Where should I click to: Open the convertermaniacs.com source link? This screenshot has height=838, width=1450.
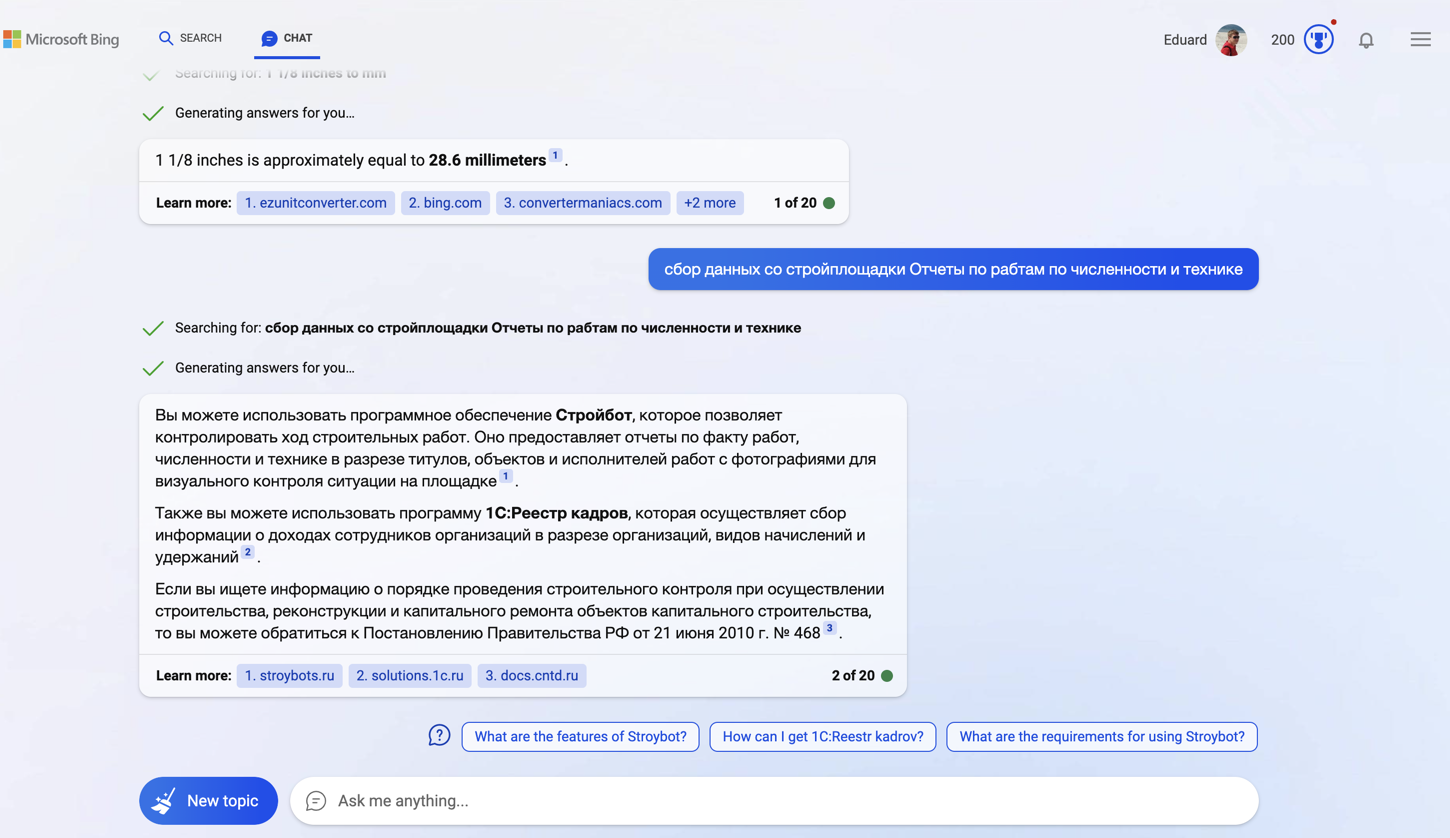pyautogui.click(x=583, y=203)
